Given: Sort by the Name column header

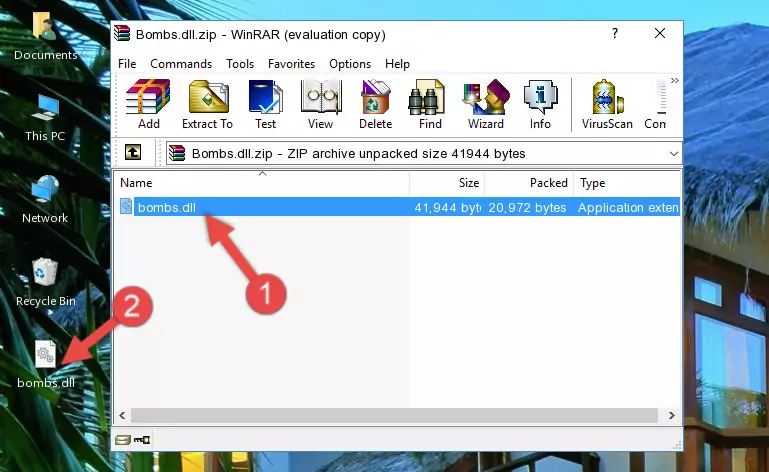Looking at the screenshot, I should click(262, 183).
